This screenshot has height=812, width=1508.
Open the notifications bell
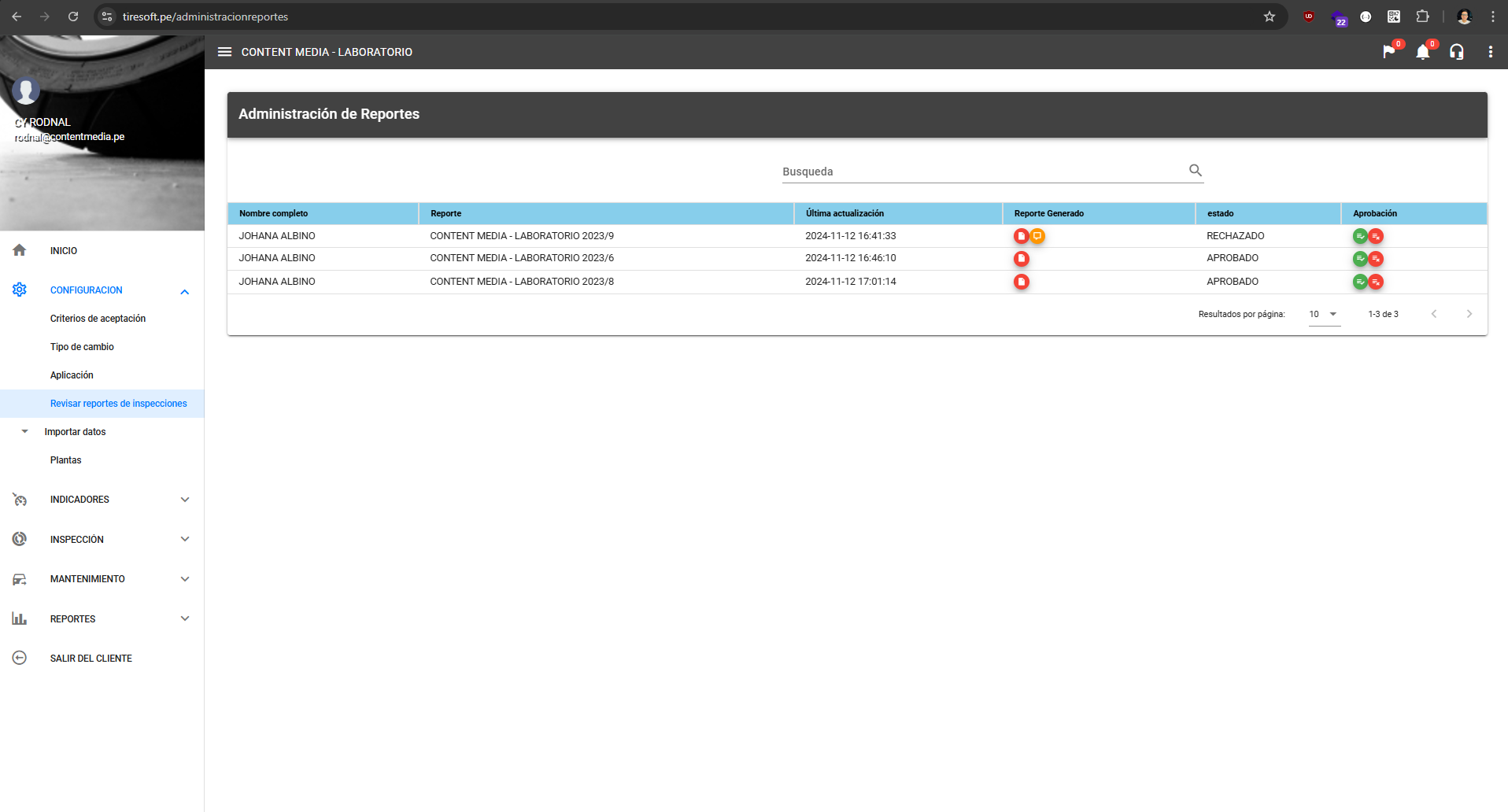click(x=1422, y=52)
